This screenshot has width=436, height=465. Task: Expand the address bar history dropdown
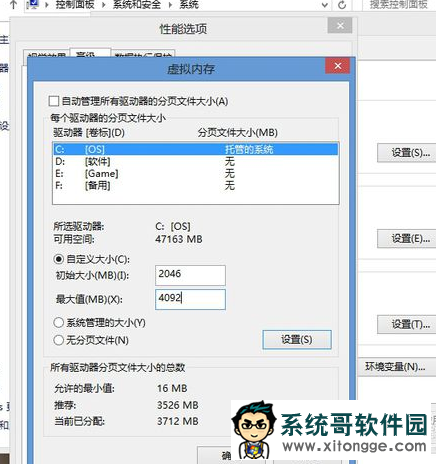[x=325, y=5]
